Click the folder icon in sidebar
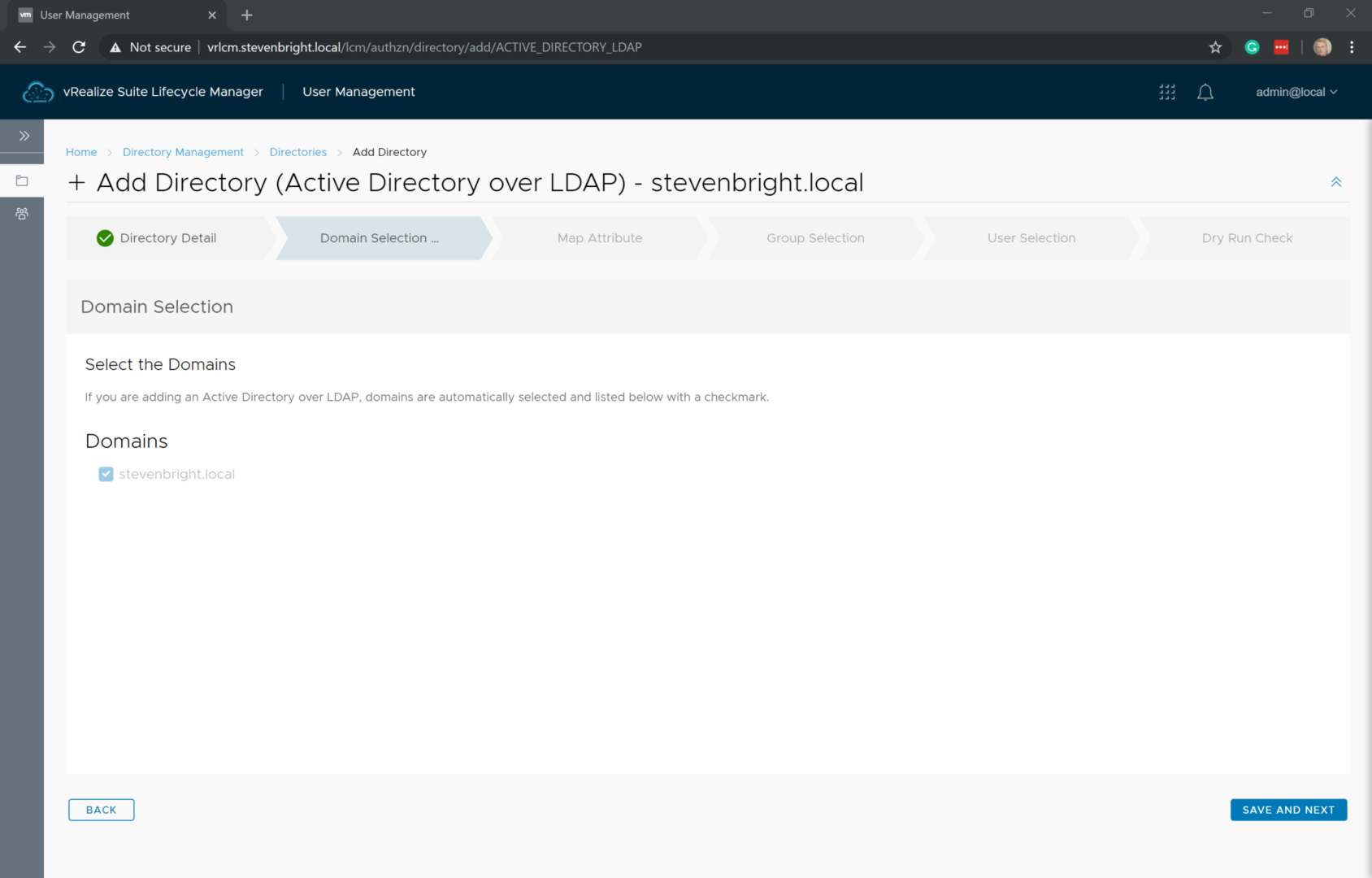Screen dimensions: 1372x878 point(22,180)
